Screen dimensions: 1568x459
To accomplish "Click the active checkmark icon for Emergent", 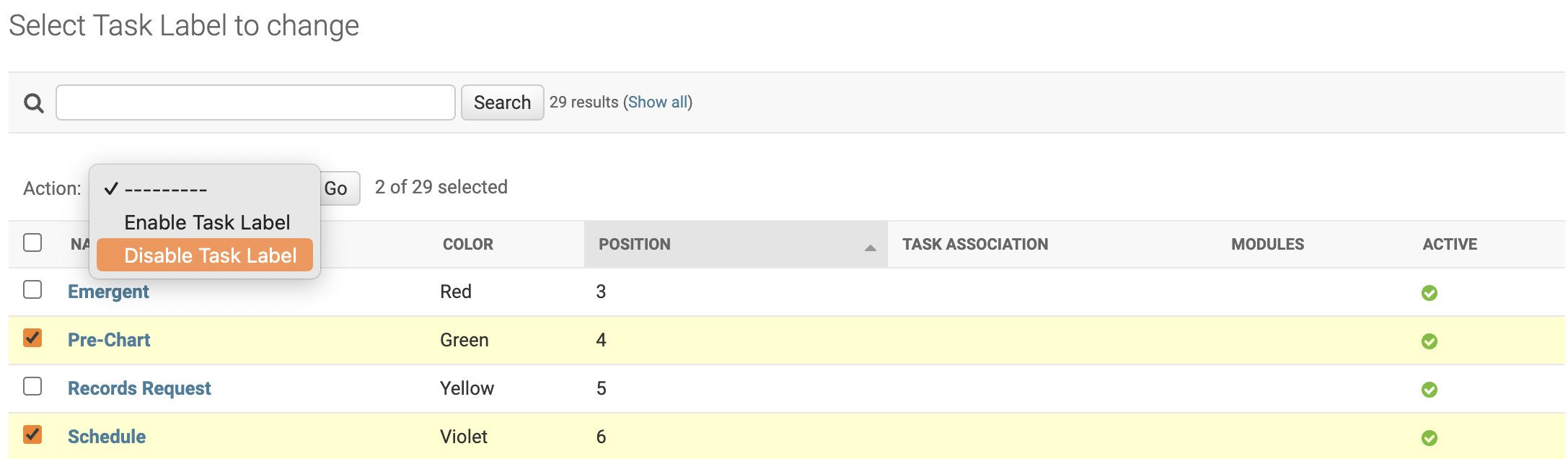I will 1429,293.
